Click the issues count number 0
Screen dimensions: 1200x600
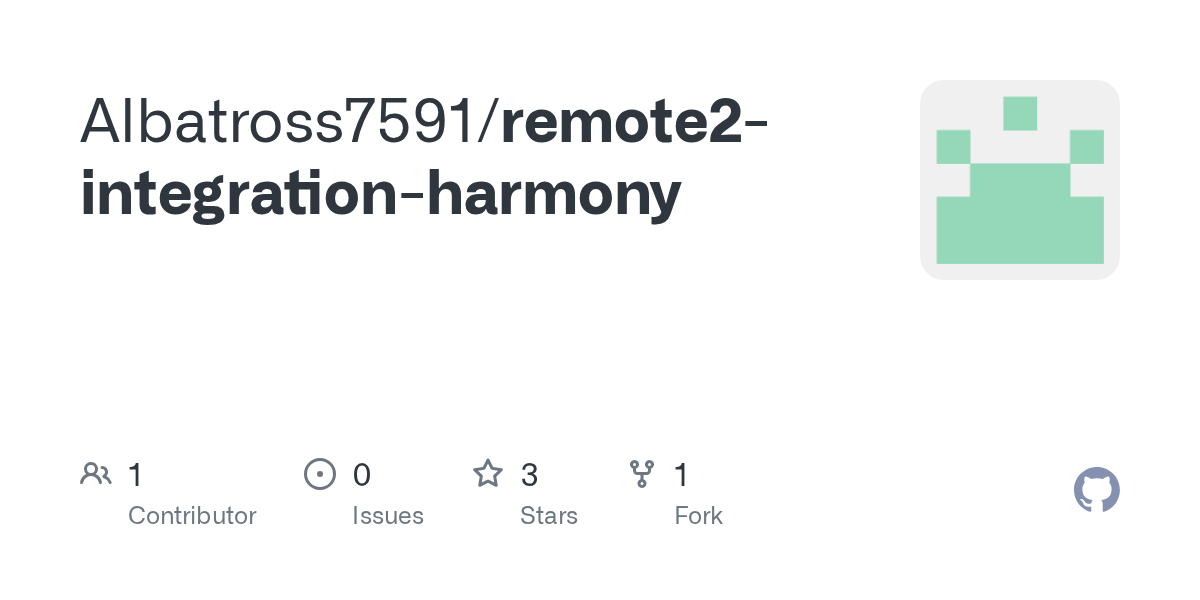(x=362, y=475)
